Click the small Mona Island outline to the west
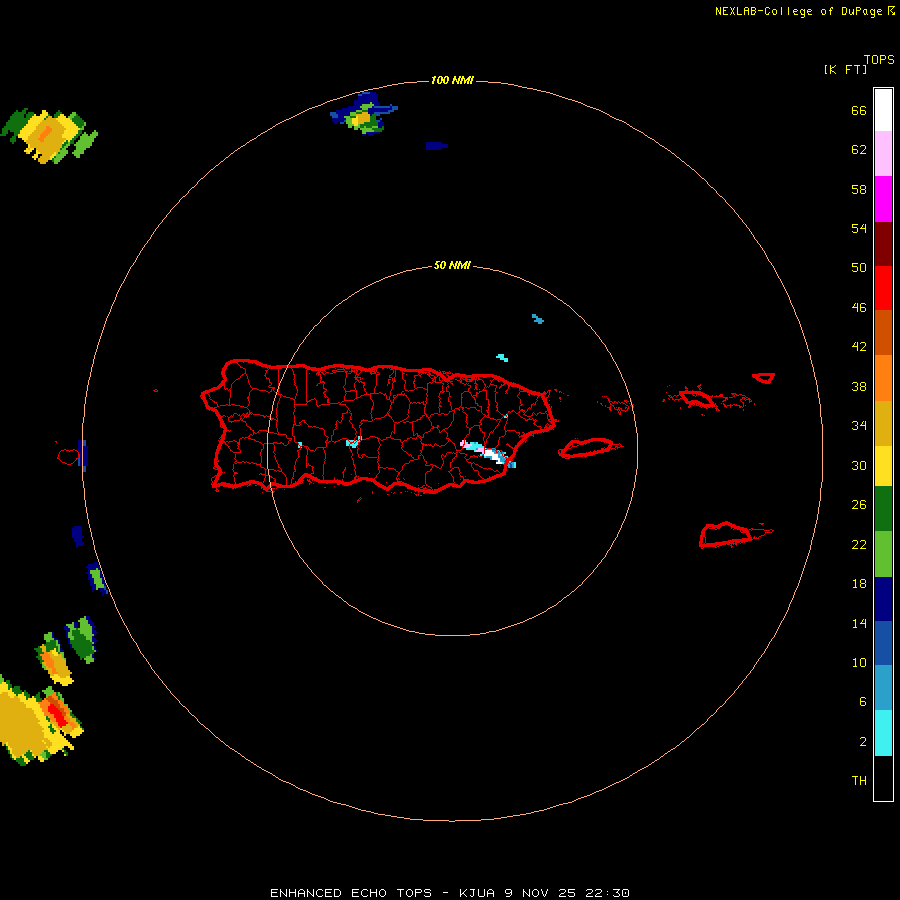The height and width of the screenshot is (900, 900). [x=68, y=457]
